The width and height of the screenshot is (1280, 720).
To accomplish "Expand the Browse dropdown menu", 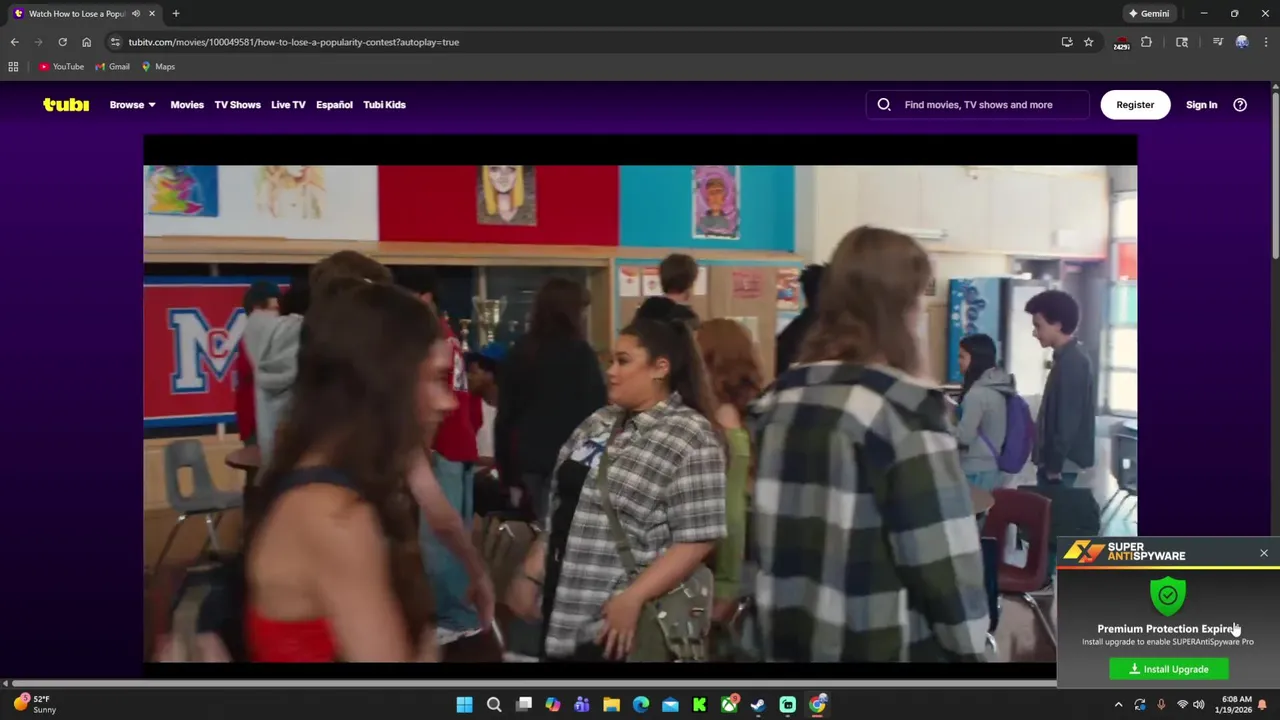I will [132, 104].
